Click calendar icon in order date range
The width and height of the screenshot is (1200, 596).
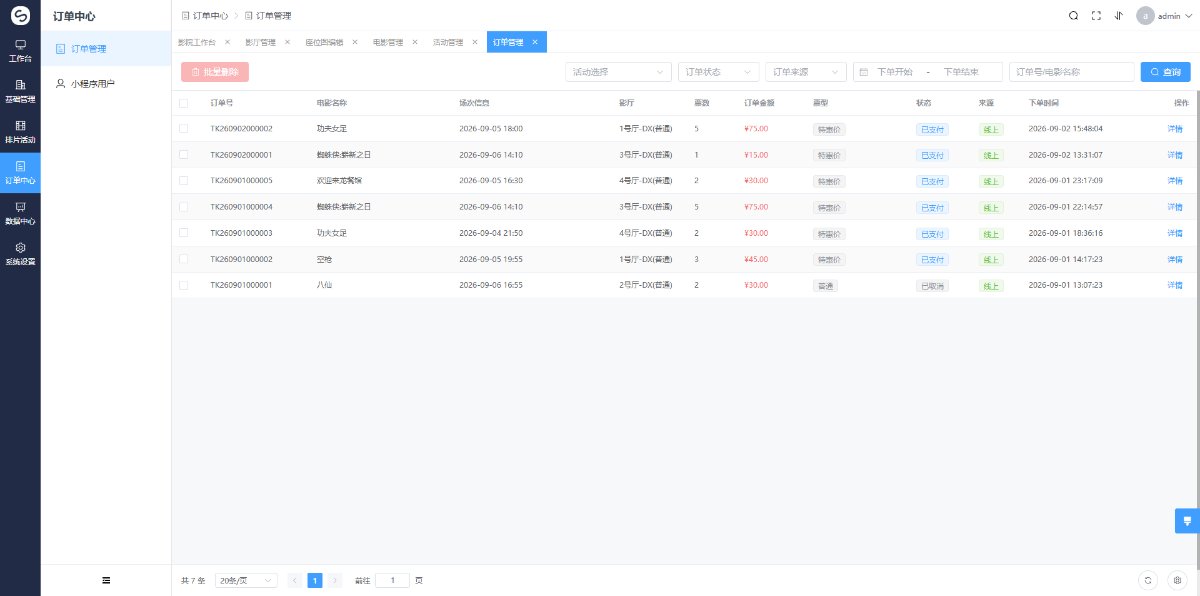tap(864, 72)
